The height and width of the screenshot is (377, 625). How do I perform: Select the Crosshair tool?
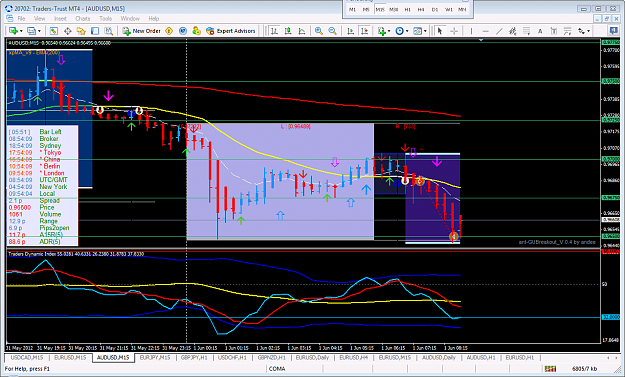[x=454, y=31]
